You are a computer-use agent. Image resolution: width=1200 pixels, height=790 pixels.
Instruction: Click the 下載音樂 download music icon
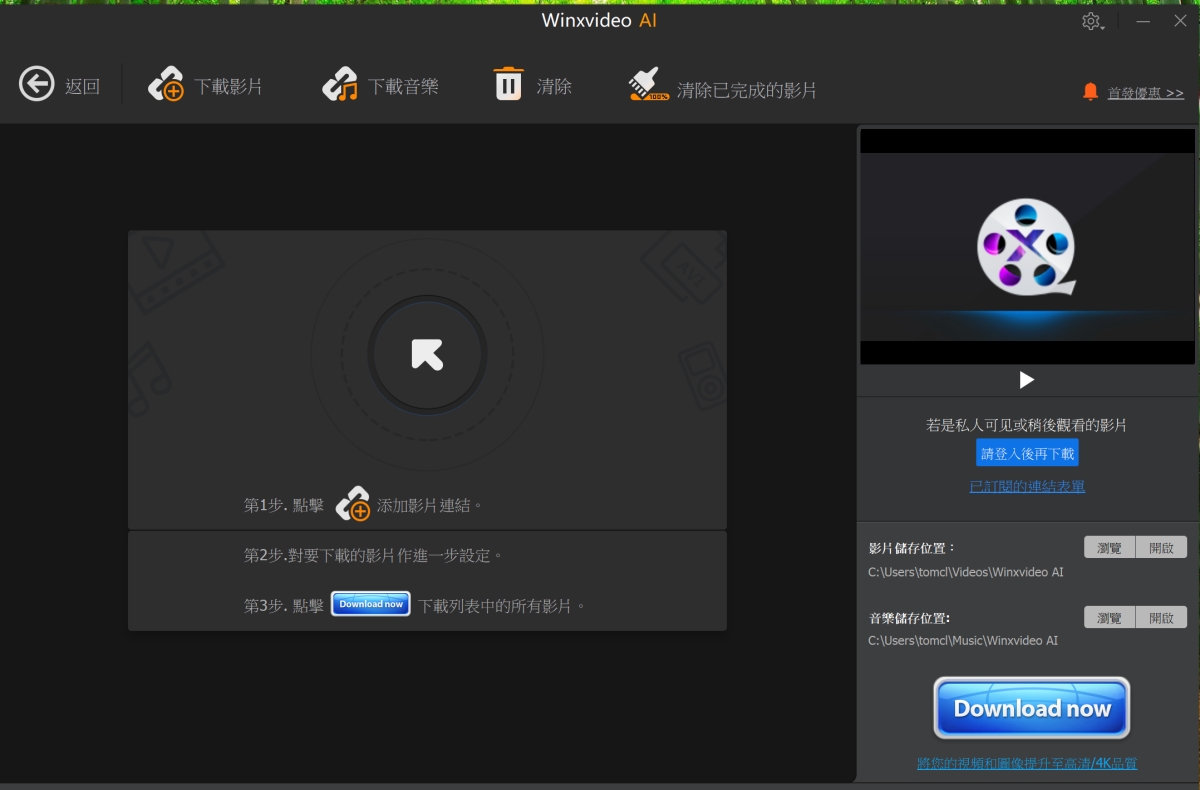point(340,85)
